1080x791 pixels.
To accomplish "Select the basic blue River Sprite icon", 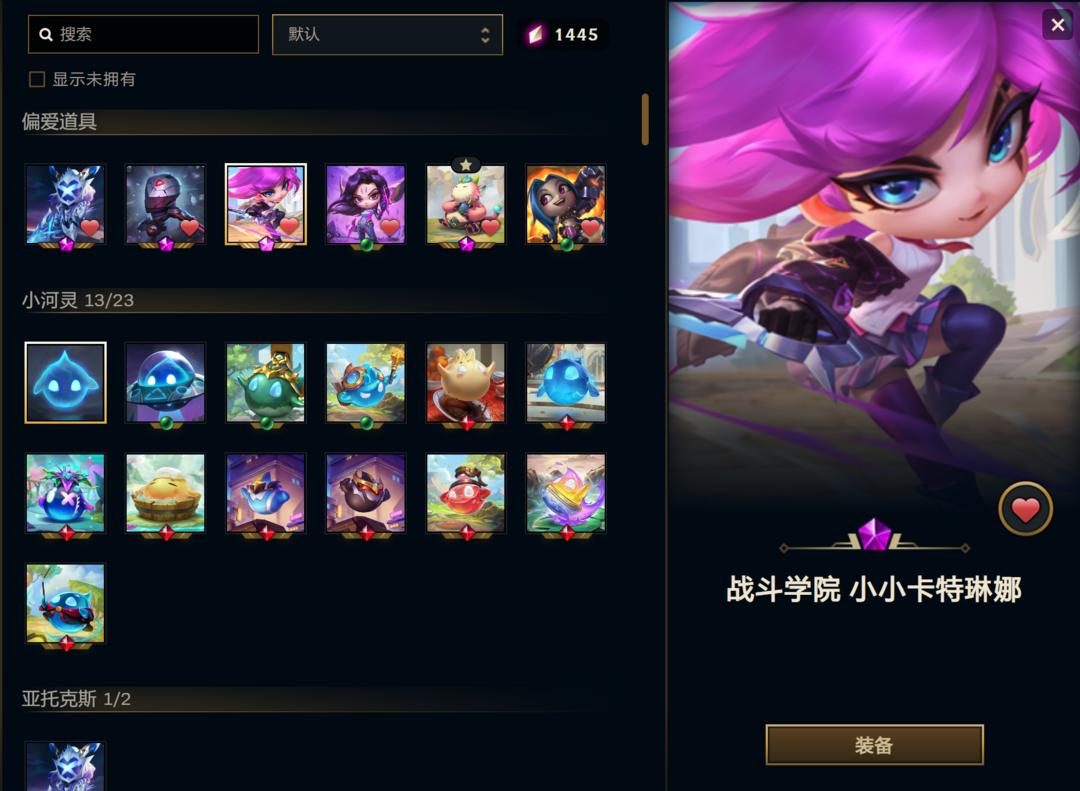I will click(65, 382).
